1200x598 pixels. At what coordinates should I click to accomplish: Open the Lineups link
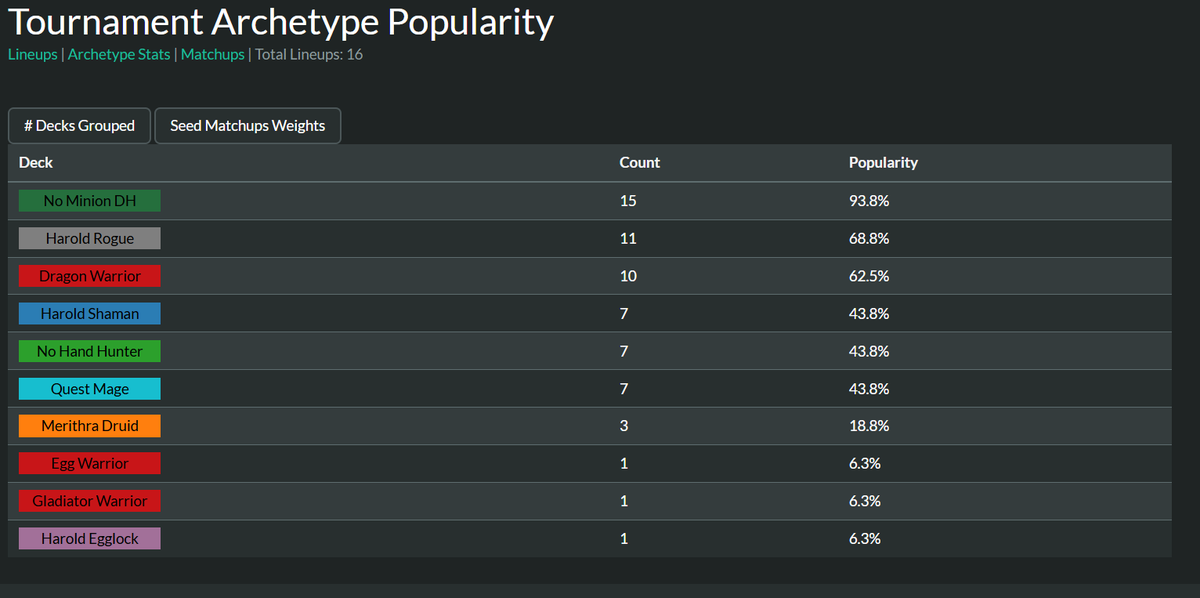click(33, 54)
